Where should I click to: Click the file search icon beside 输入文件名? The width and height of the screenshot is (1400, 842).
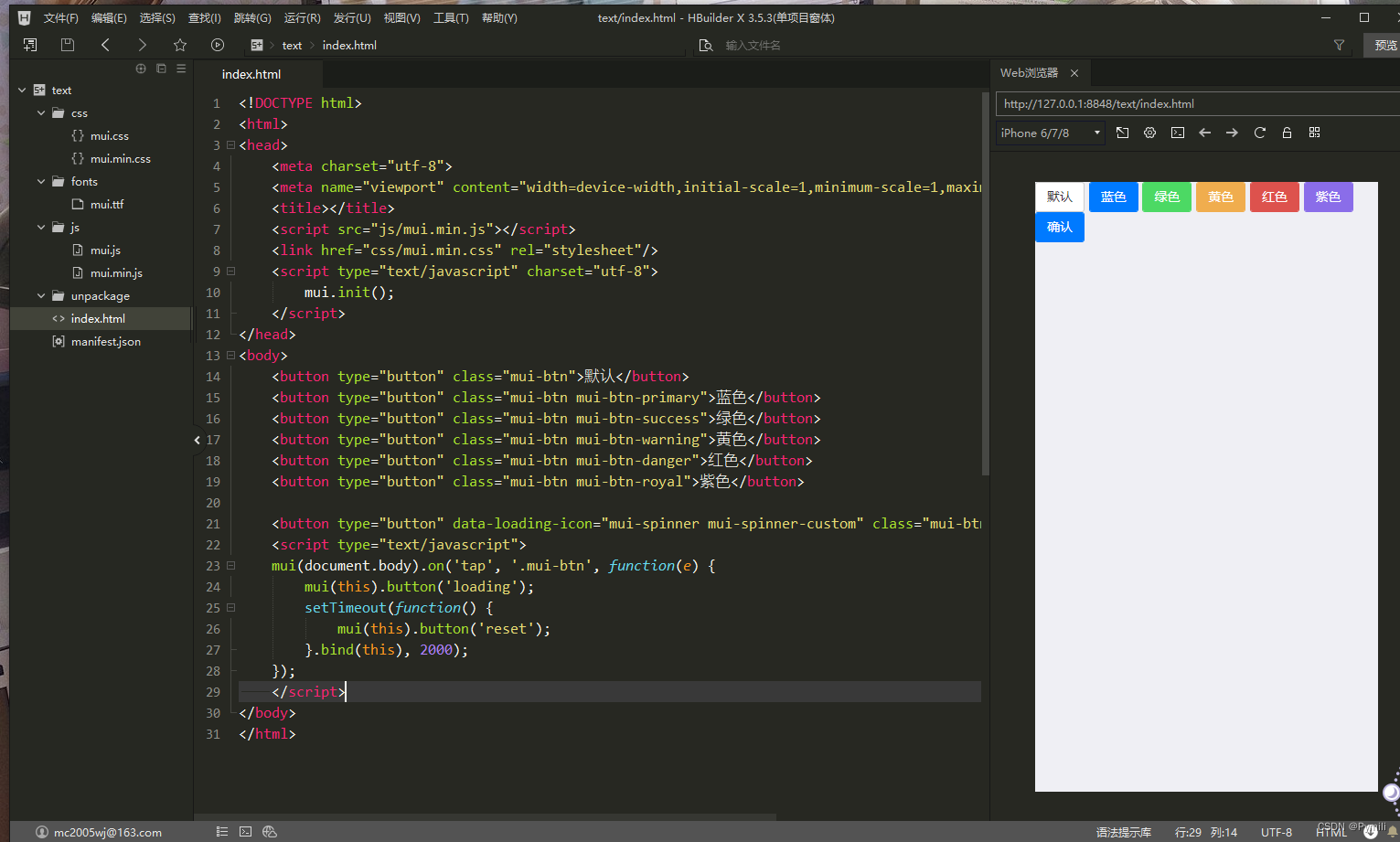pos(705,45)
